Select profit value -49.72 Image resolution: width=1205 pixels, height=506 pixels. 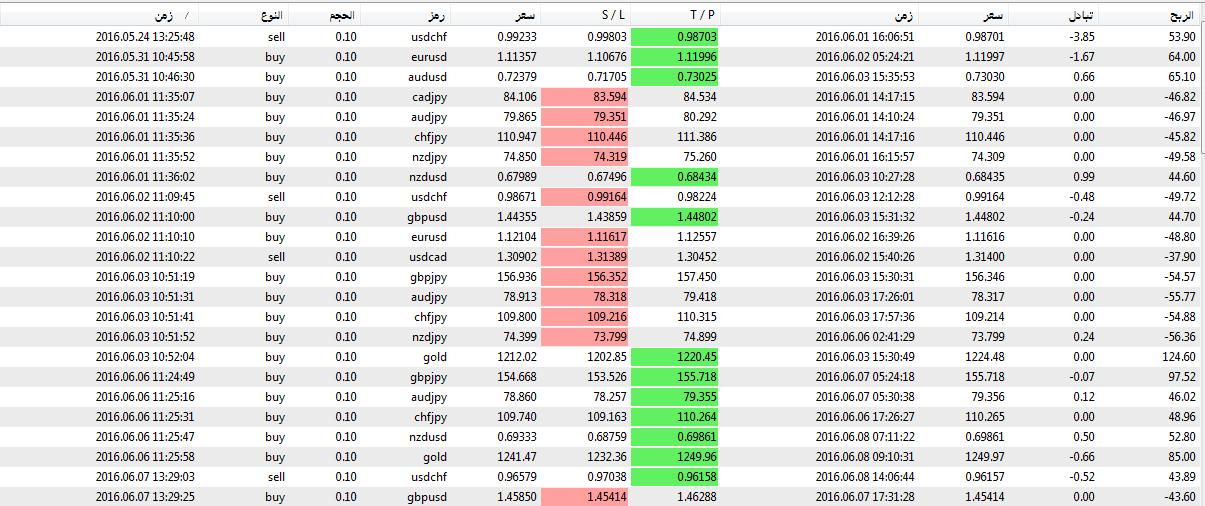coord(1180,197)
